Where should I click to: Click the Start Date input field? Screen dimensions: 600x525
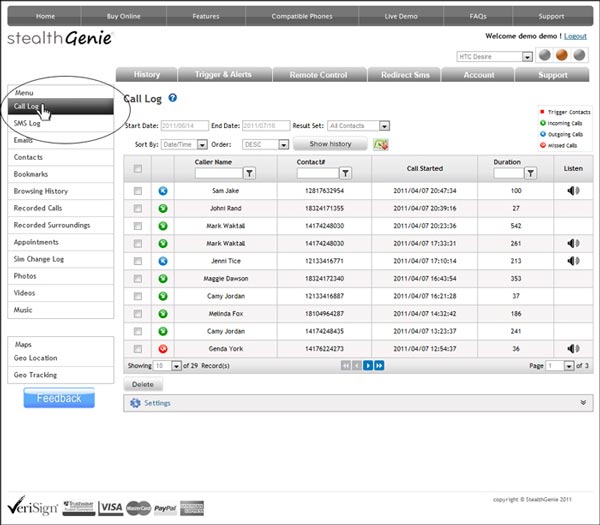pyautogui.click(x=184, y=126)
